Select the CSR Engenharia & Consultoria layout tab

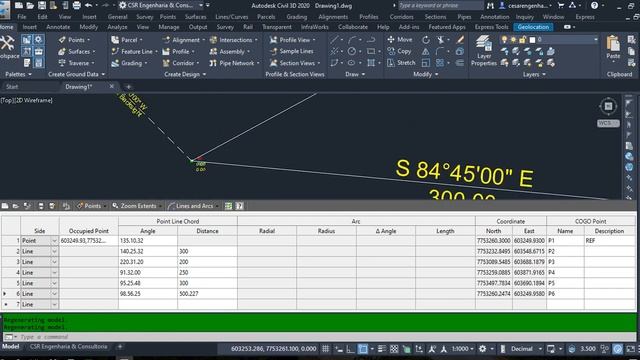(x=69, y=347)
